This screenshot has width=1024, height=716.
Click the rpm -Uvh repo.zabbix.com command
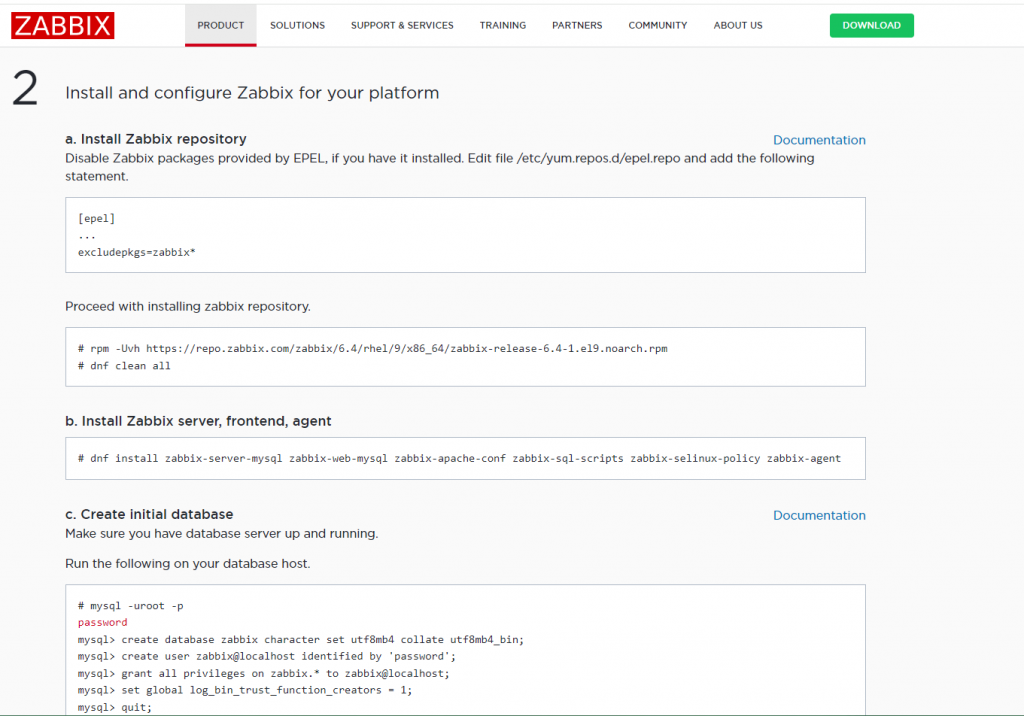(x=372, y=348)
